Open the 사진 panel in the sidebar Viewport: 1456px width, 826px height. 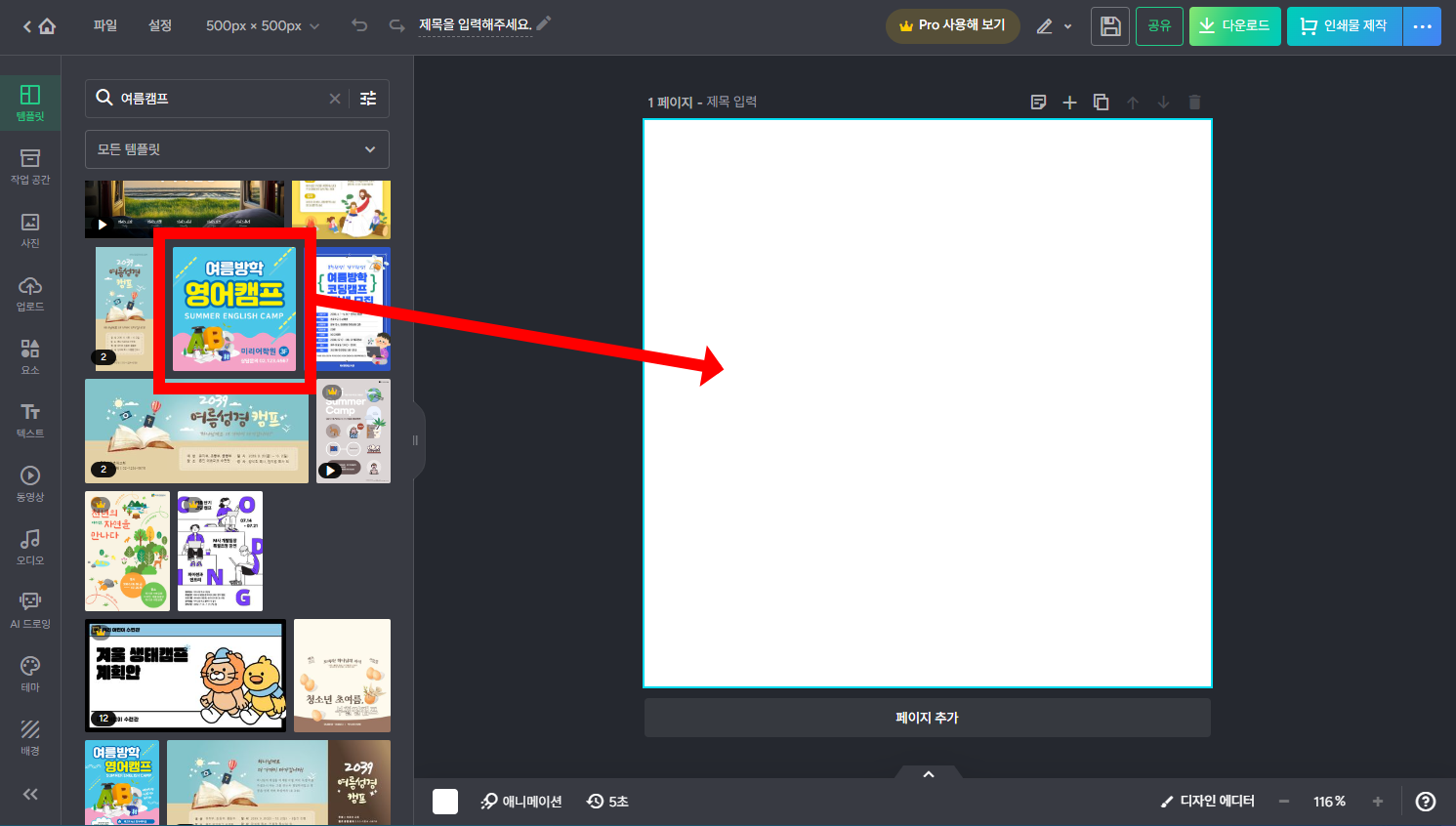[x=29, y=228]
